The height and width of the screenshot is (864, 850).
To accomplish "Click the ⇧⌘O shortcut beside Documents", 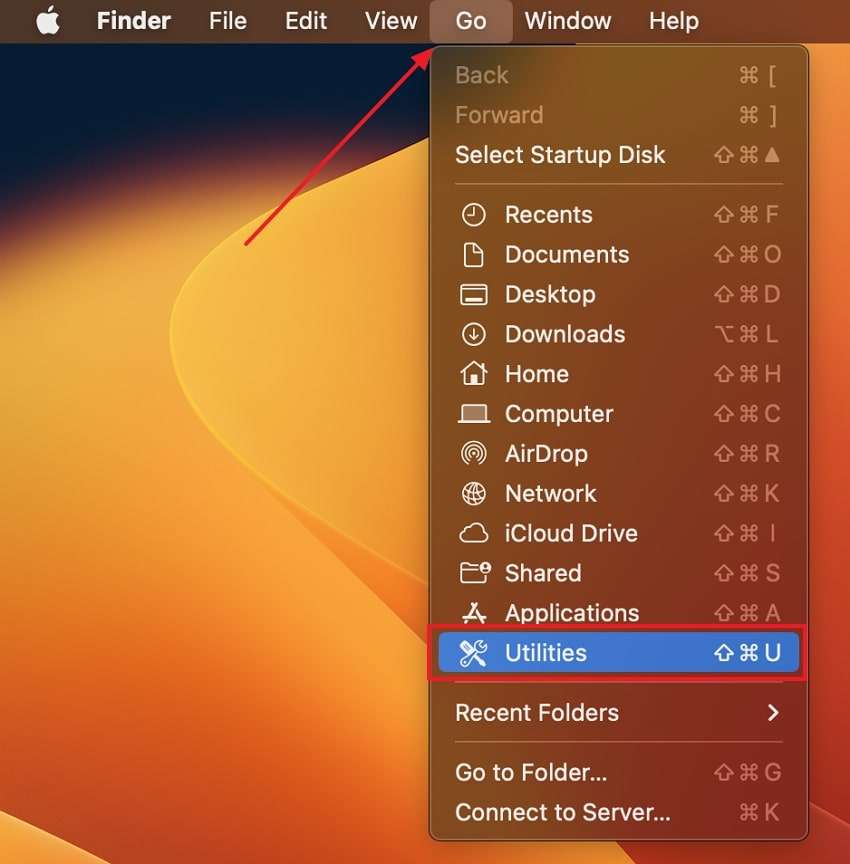I will [747, 255].
